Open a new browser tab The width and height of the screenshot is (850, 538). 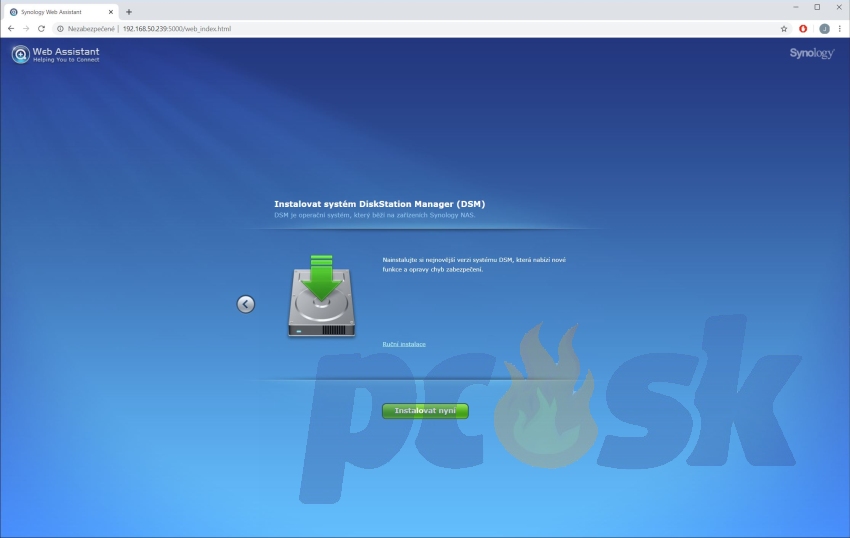coord(129,11)
